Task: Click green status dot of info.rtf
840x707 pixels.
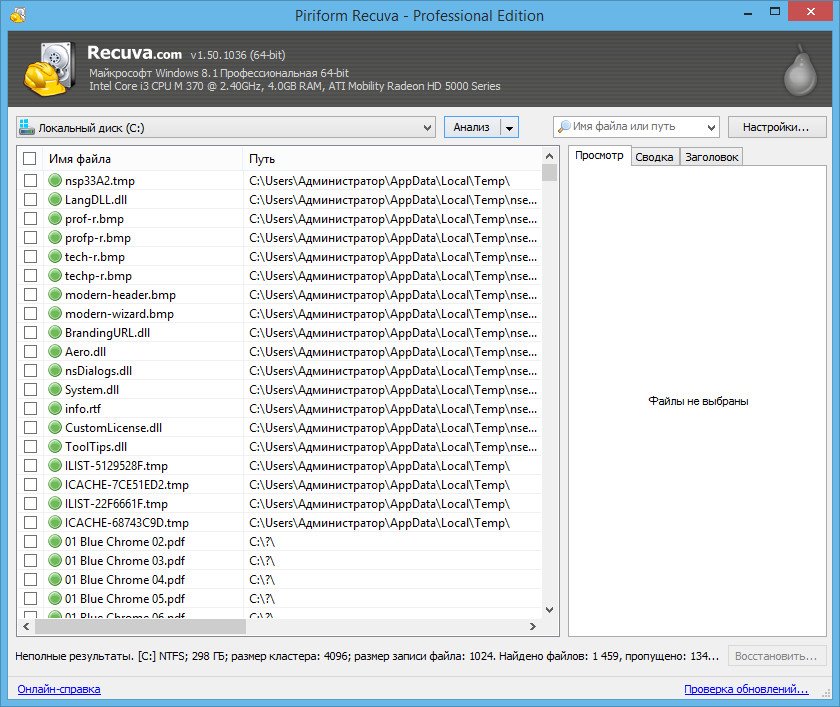Action: pos(55,409)
